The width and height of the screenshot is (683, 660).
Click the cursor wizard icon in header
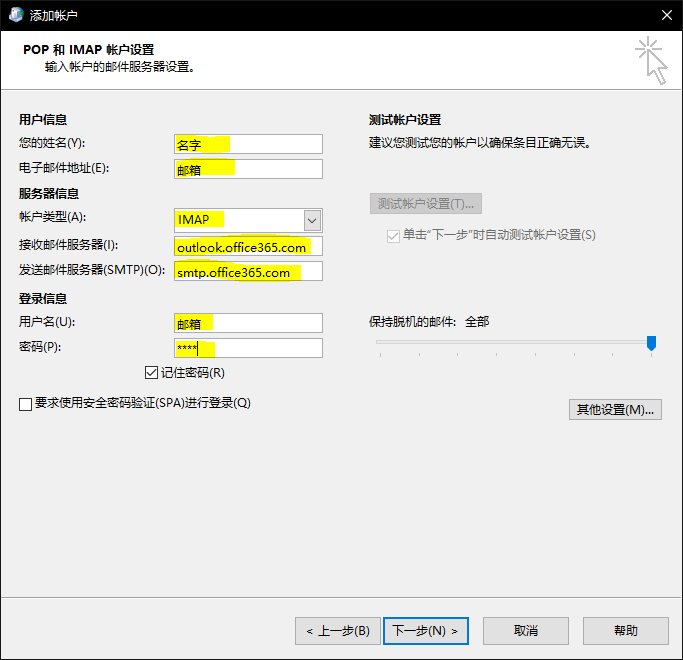652,61
